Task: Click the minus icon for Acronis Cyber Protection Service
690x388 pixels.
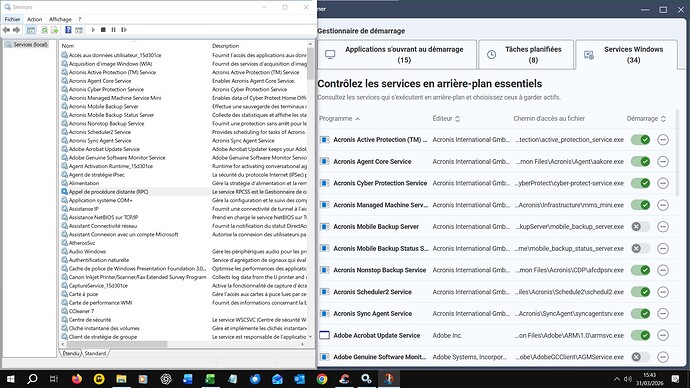Action: [x=663, y=183]
